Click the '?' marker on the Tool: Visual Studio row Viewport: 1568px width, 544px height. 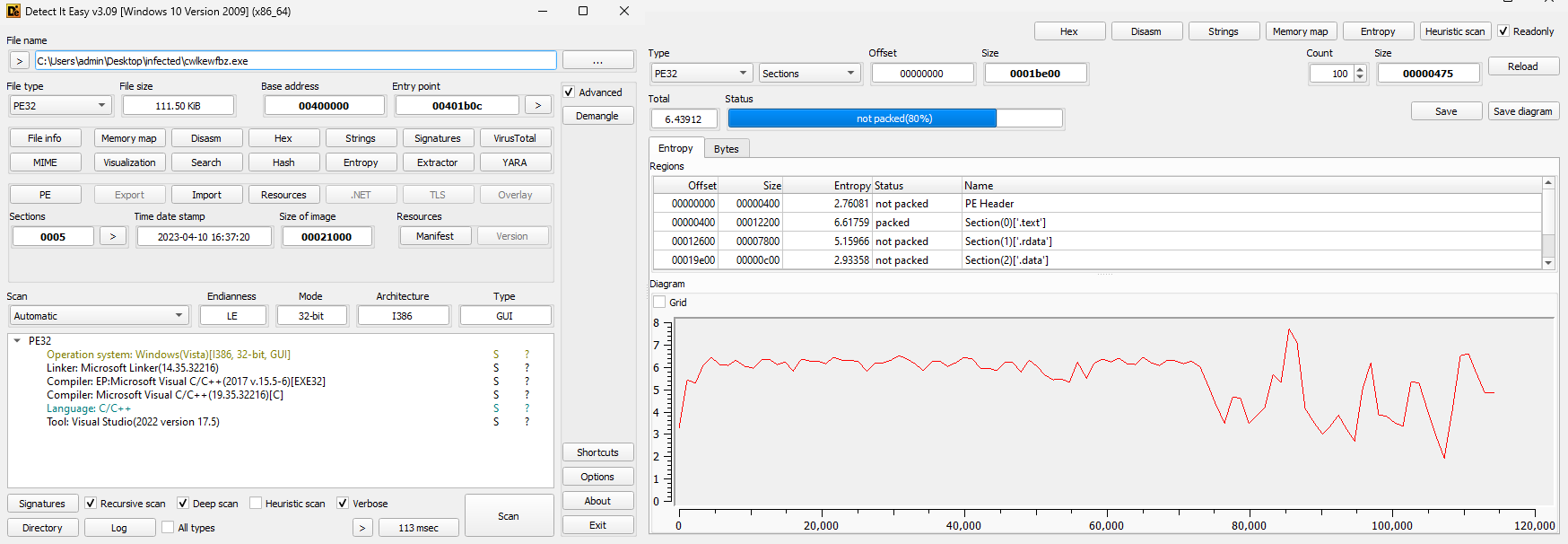point(527,422)
